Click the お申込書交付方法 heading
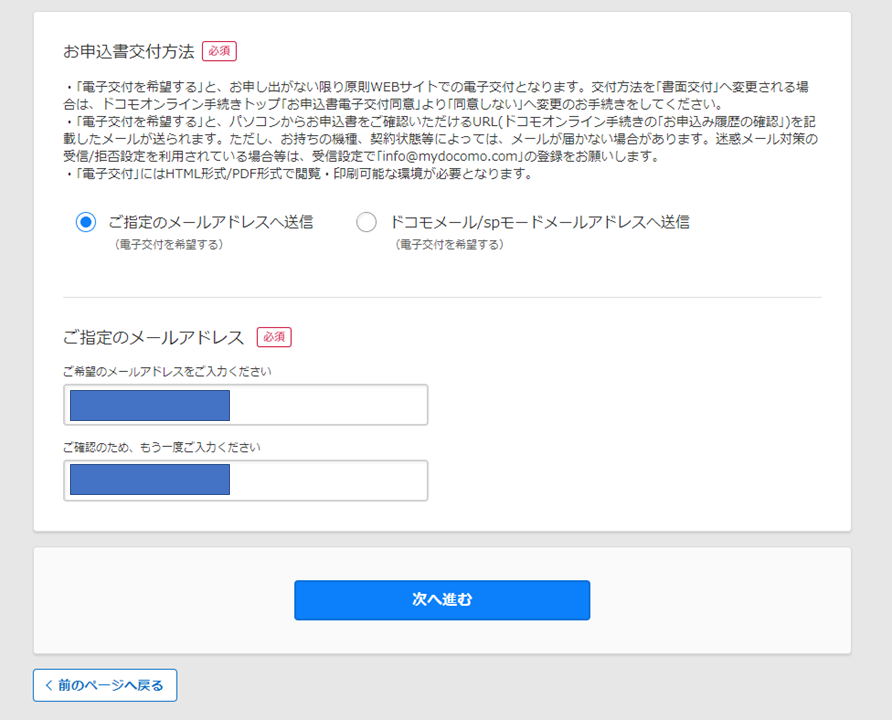Image resolution: width=892 pixels, height=720 pixels. pyautogui.click(x=129, y=52)
